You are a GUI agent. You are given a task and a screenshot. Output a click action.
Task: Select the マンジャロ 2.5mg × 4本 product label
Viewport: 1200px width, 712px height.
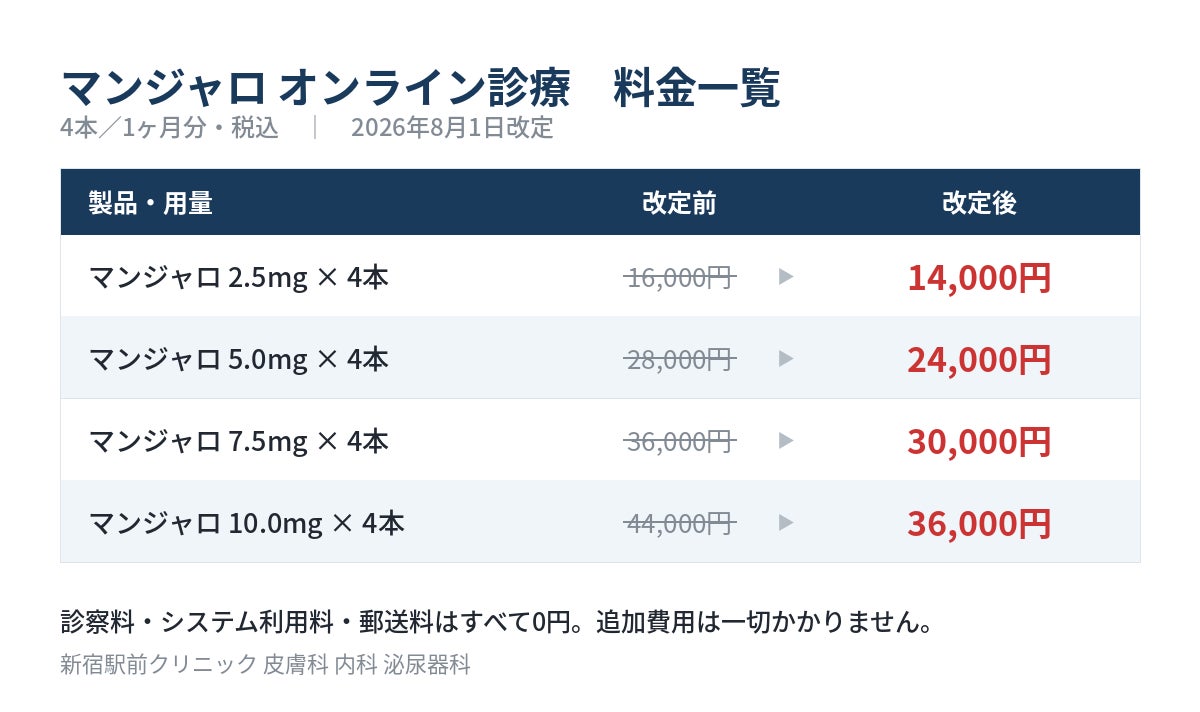(238, 277)
